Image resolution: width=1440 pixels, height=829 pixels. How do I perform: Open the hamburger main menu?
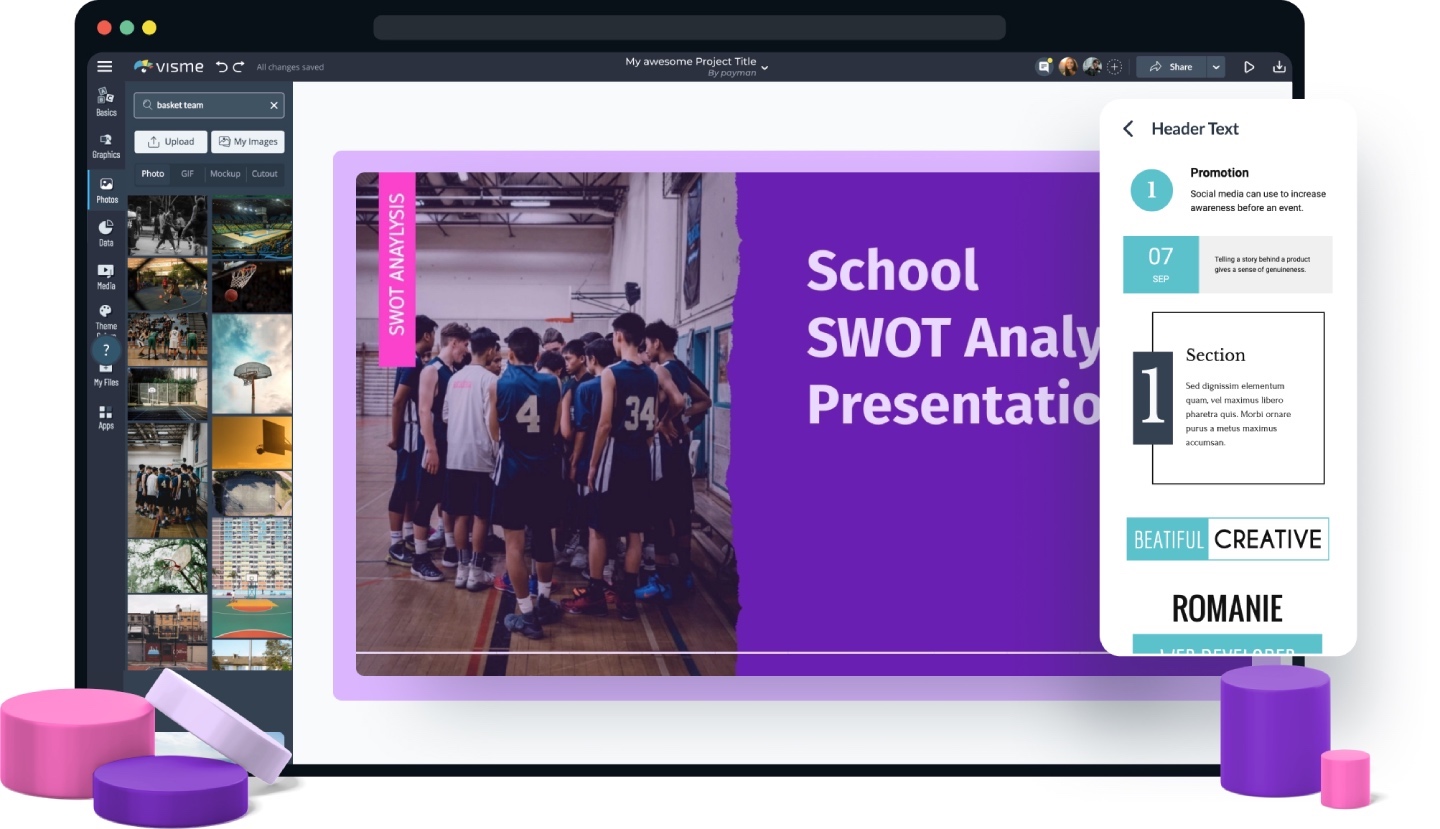point(105,67)
